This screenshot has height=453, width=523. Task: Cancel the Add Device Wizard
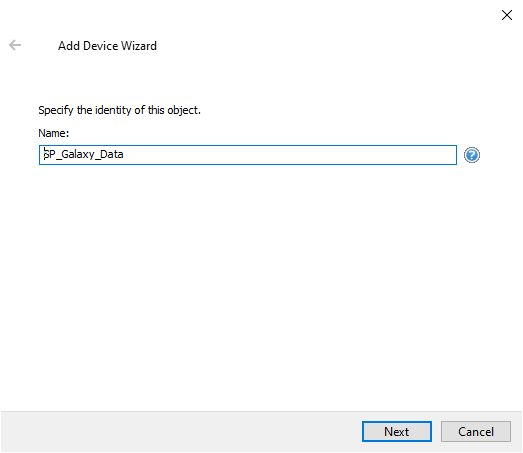pyautogui.click(x=476, y=431)
